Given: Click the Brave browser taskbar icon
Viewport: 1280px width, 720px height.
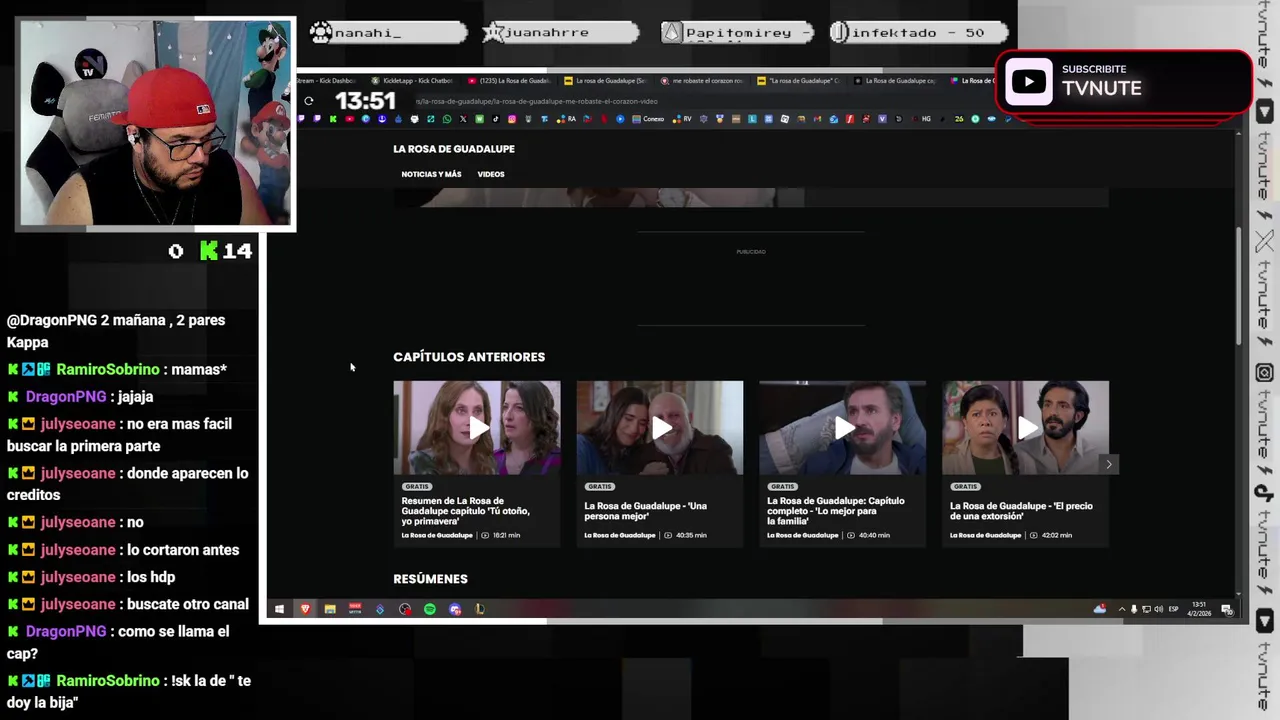Looking at the screenshot, I should pyautogui.click(x=305, y=609).
